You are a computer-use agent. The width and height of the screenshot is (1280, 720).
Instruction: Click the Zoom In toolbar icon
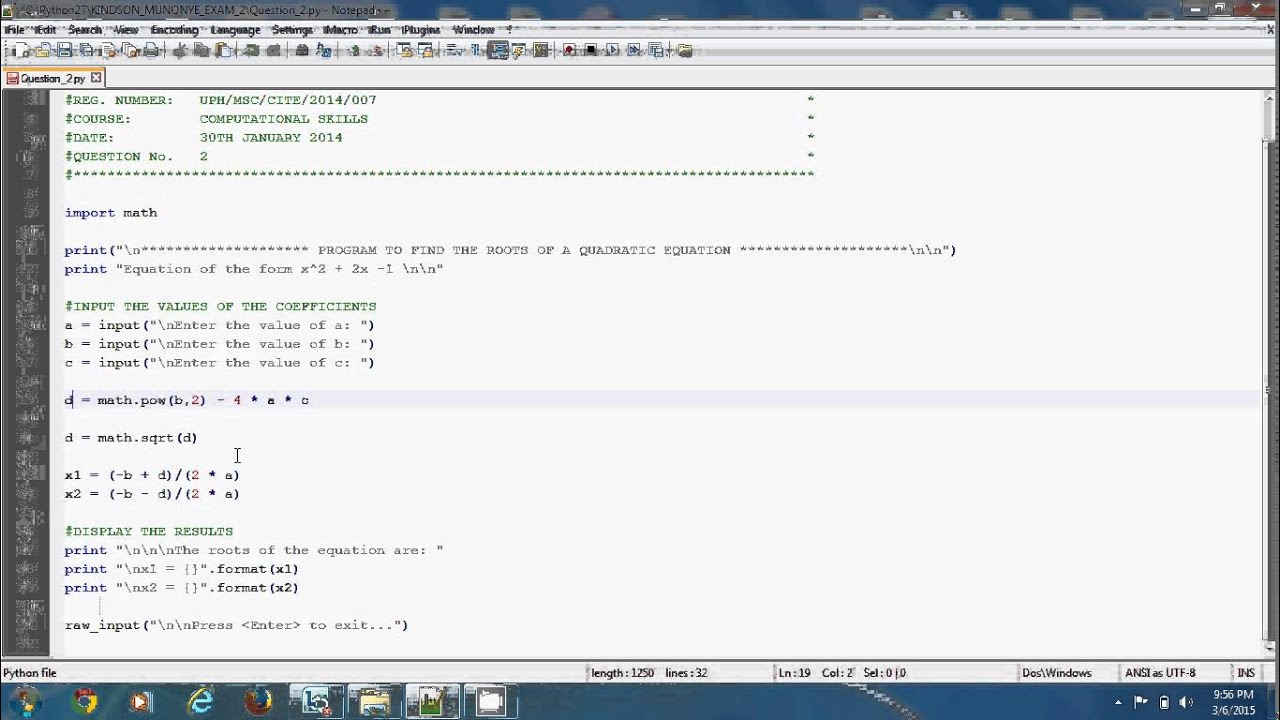coord(355,50)
